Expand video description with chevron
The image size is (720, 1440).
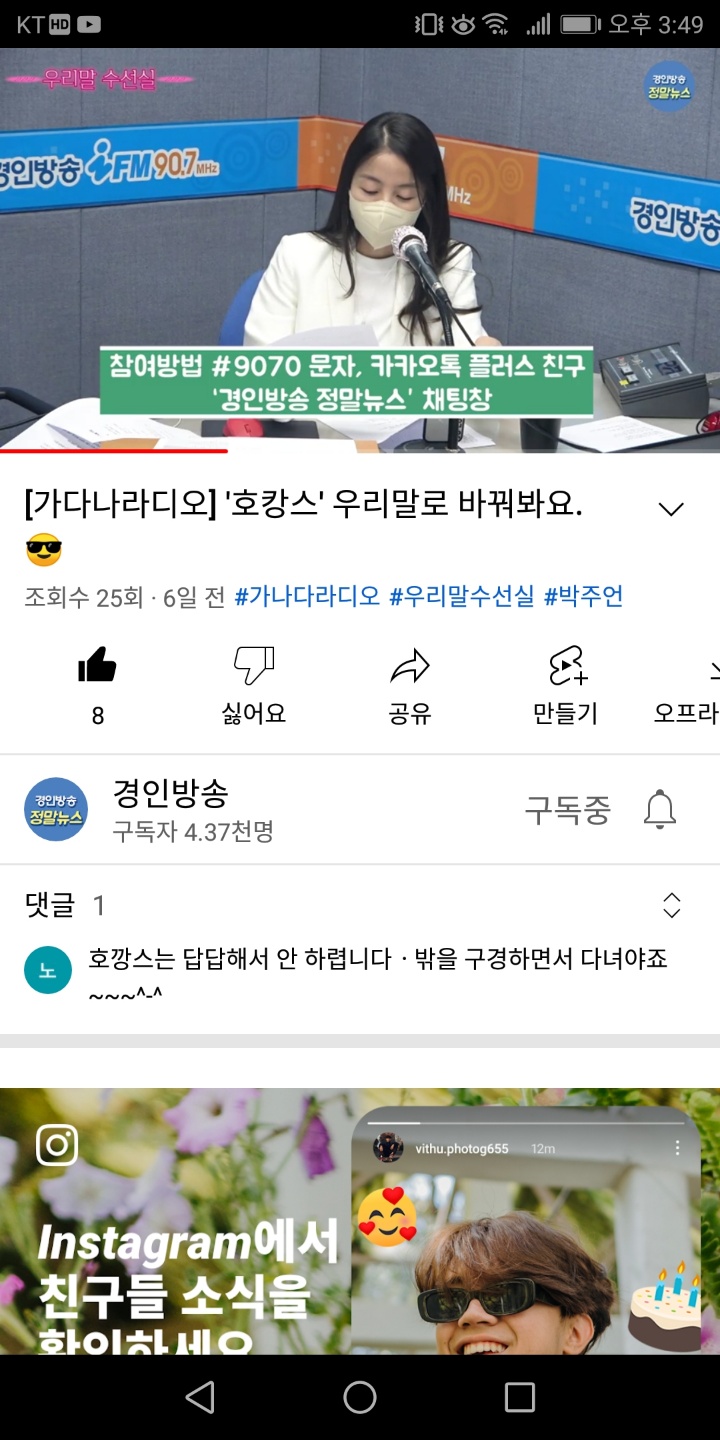tap(671, 509)
